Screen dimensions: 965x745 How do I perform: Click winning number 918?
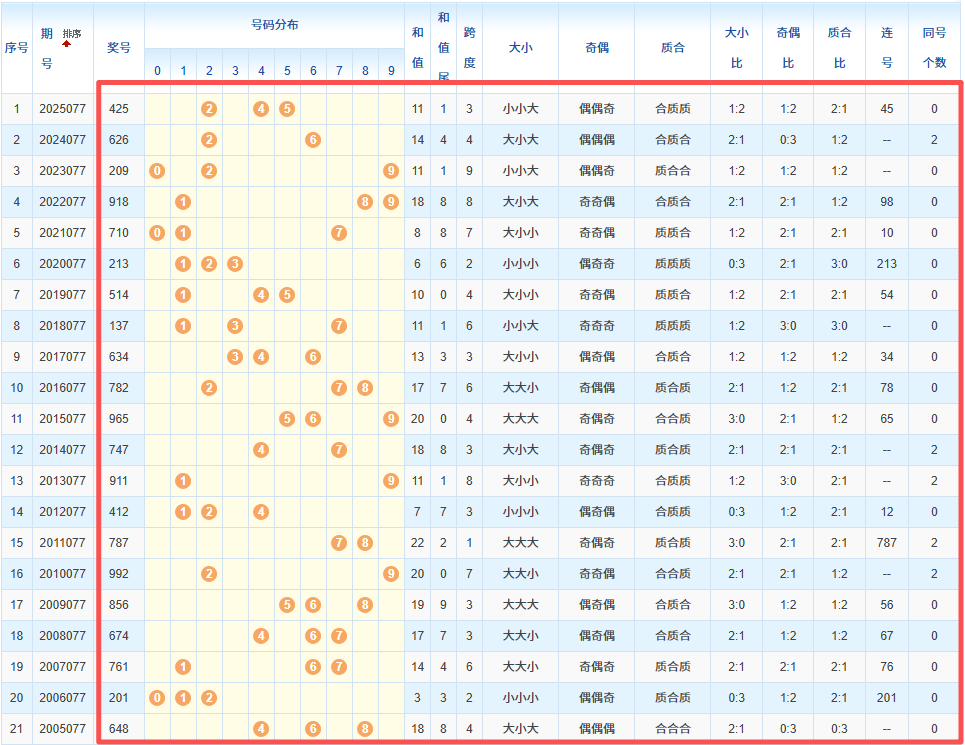[x=119, y=202]
